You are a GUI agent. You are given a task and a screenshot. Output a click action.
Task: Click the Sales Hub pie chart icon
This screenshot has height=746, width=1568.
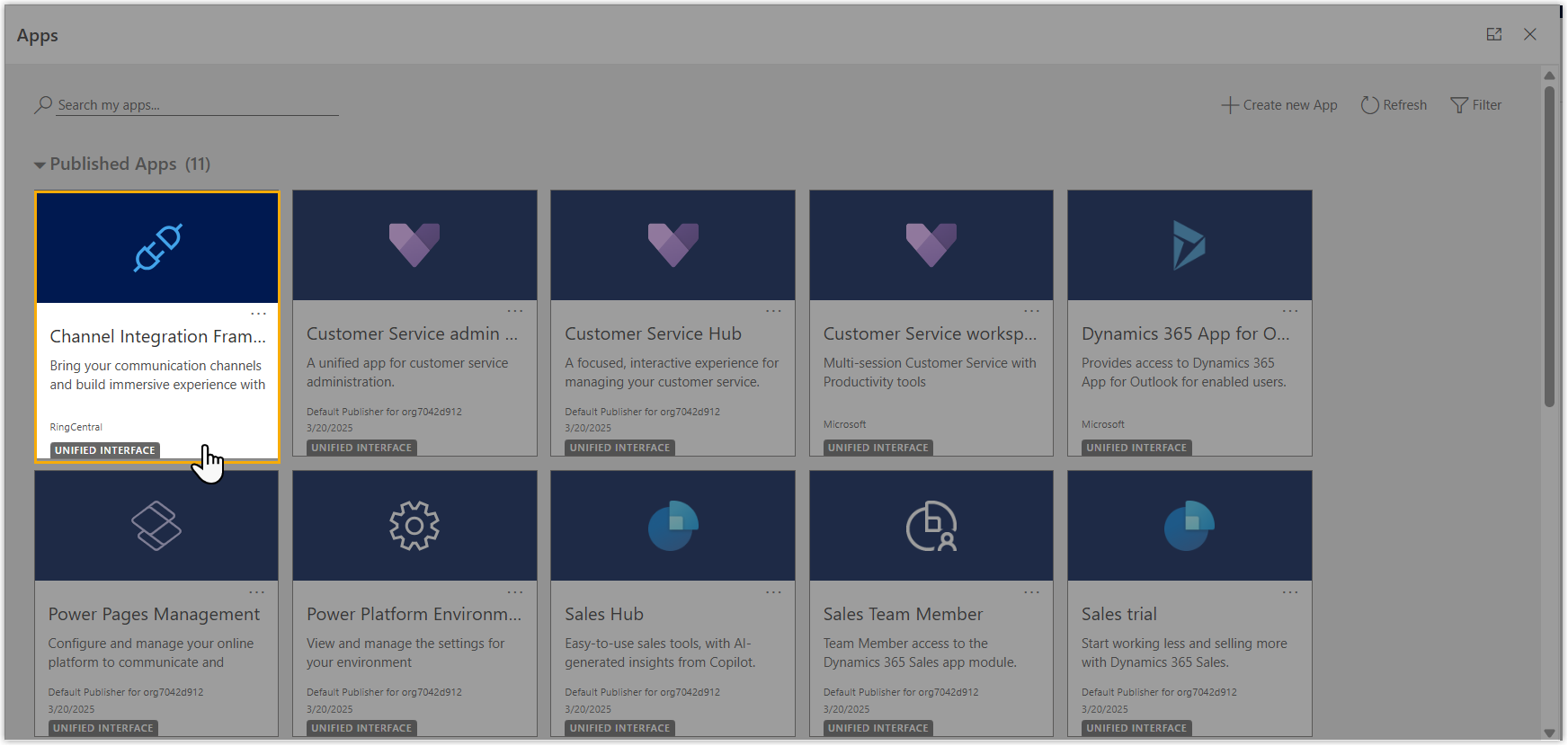673,526
